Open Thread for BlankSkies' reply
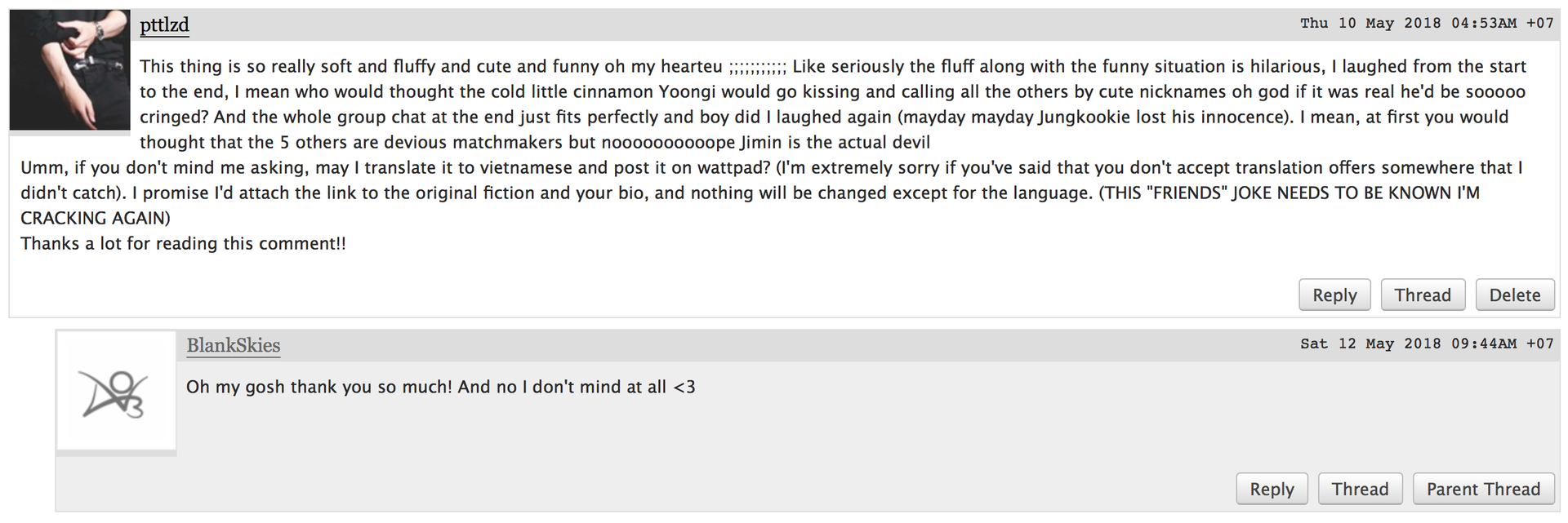This screenshot has height=523, width=1568. [1360, 490]
